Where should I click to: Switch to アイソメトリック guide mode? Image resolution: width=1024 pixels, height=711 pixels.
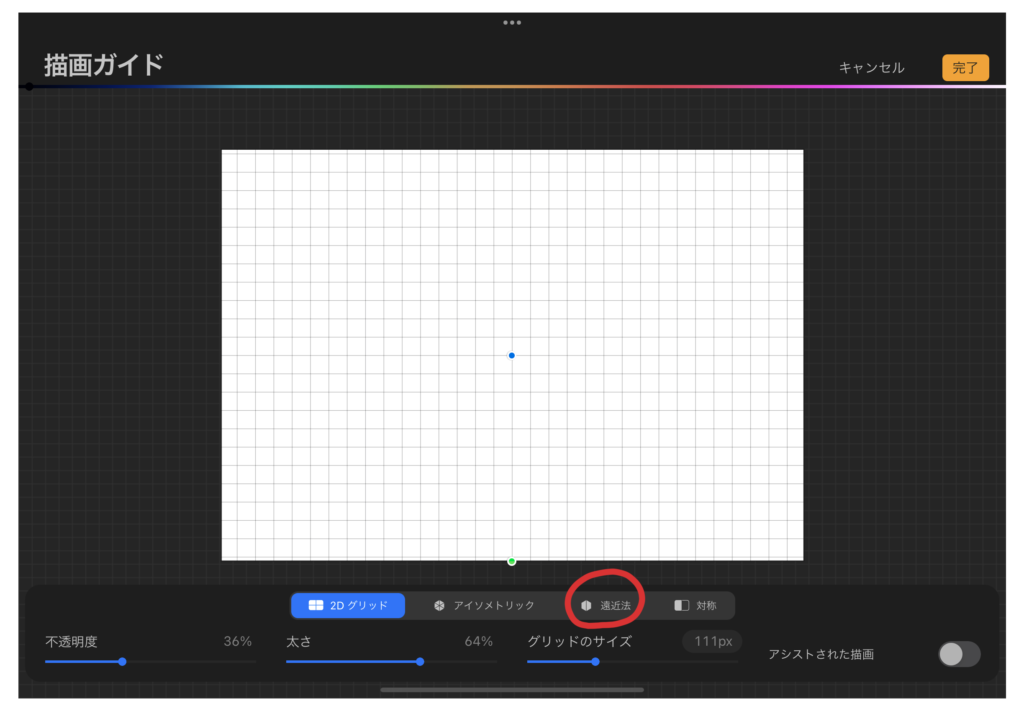(484, 605)
